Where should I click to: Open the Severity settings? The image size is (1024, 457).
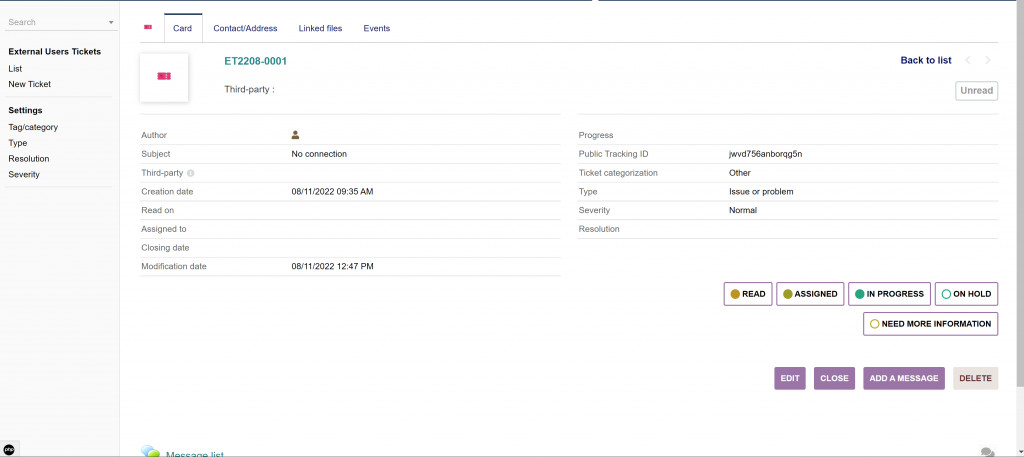click(x=24, y=174)
